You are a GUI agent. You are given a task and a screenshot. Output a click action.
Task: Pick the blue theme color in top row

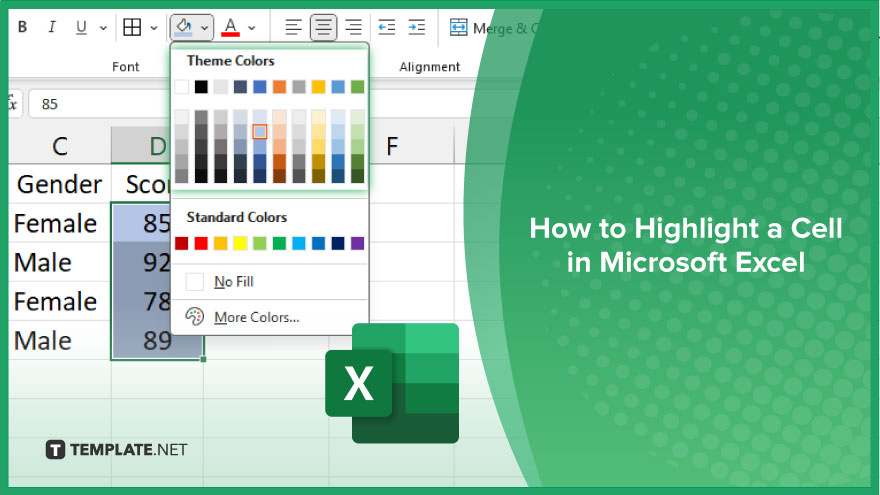pyautogui.click(x=260, y=87)
